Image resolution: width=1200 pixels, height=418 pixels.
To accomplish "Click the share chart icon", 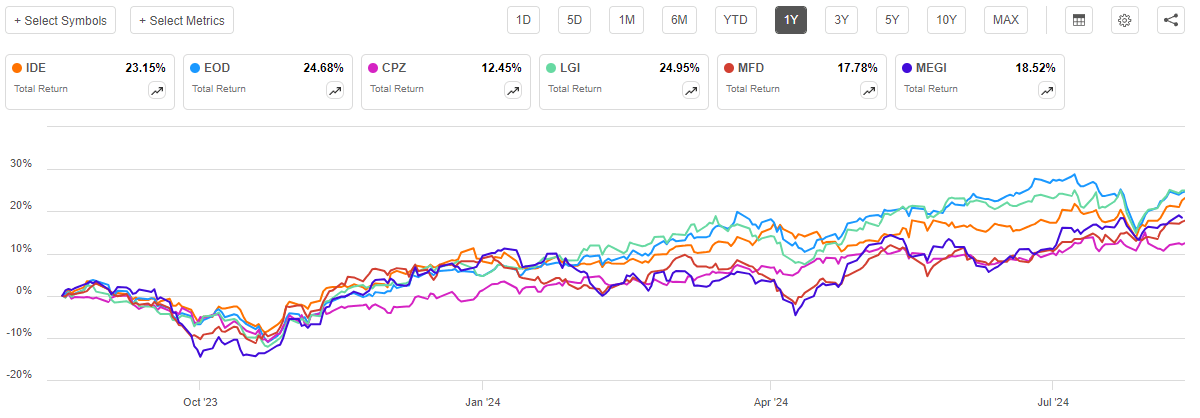I will click(x=1171, y=20).
